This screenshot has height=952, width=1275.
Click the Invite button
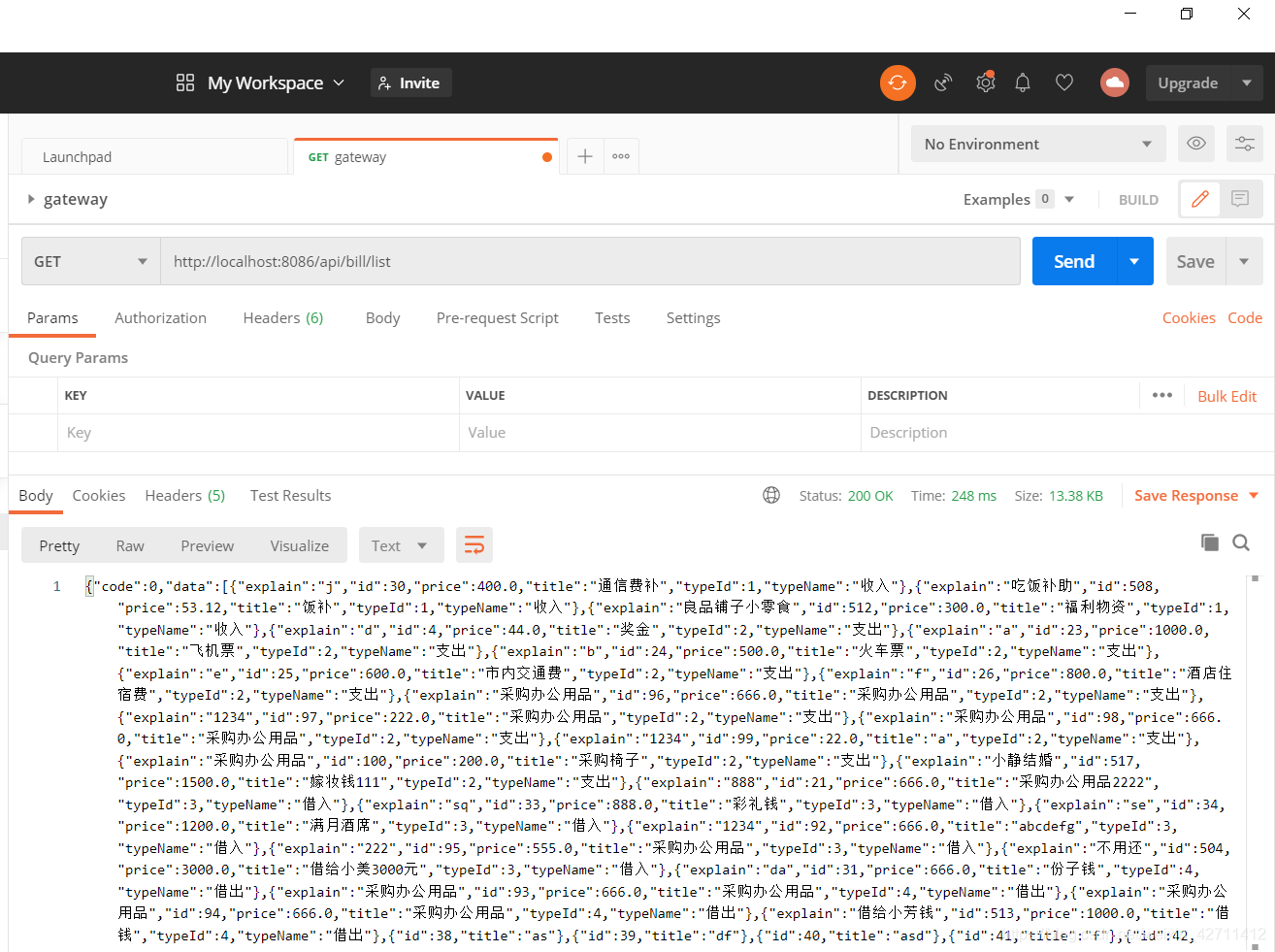(x=410, y=82)
